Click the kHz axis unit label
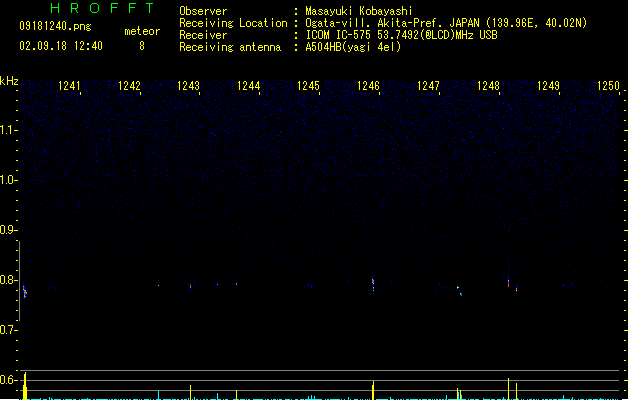This screenshot has height=400, width=629. 9,81
